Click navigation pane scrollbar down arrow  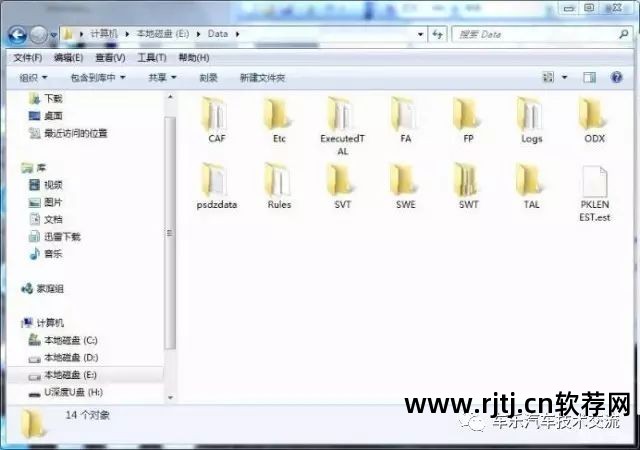click(170, 397)
